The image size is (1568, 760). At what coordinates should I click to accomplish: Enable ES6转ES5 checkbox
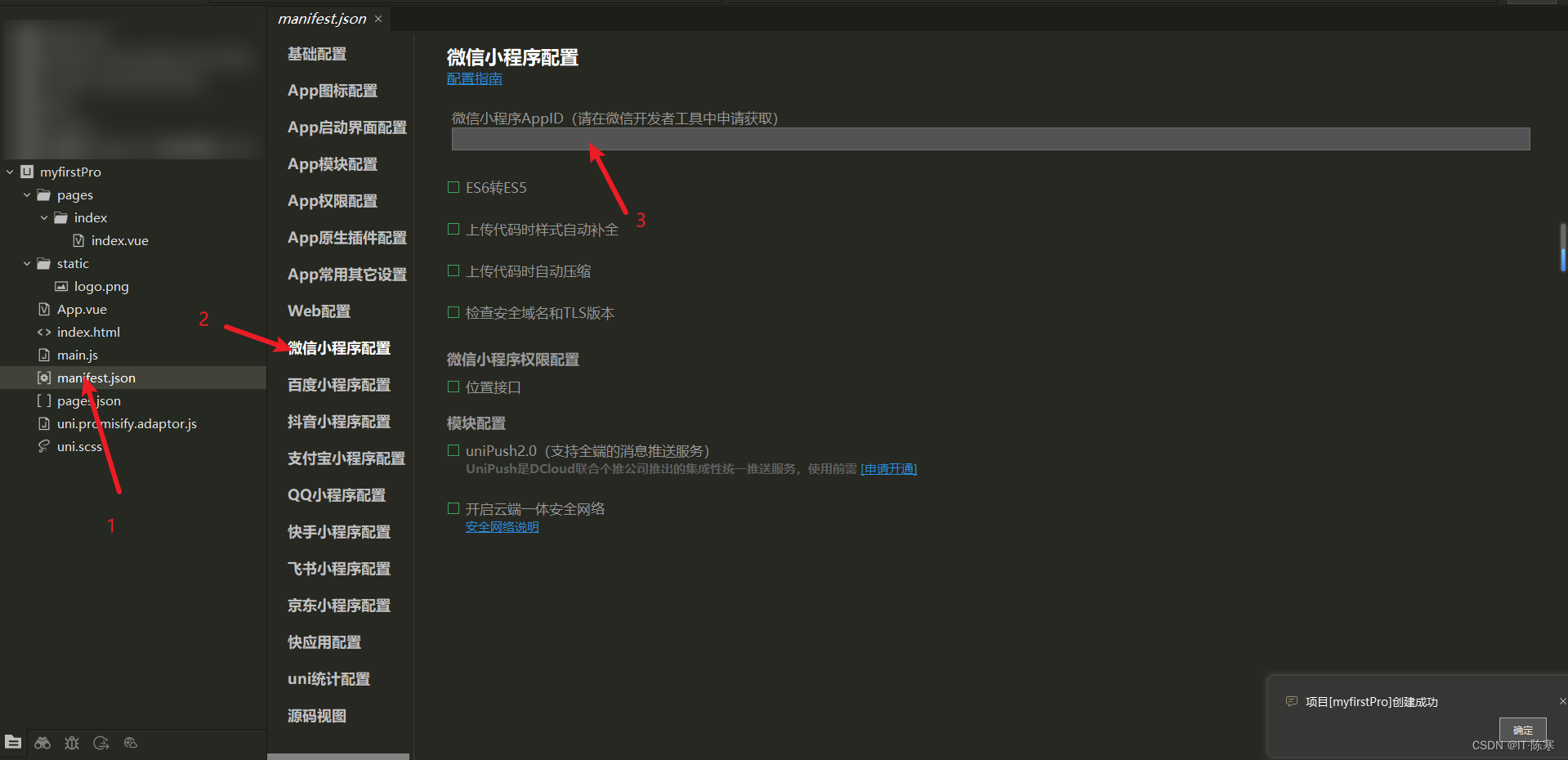(x=453, y=187)
